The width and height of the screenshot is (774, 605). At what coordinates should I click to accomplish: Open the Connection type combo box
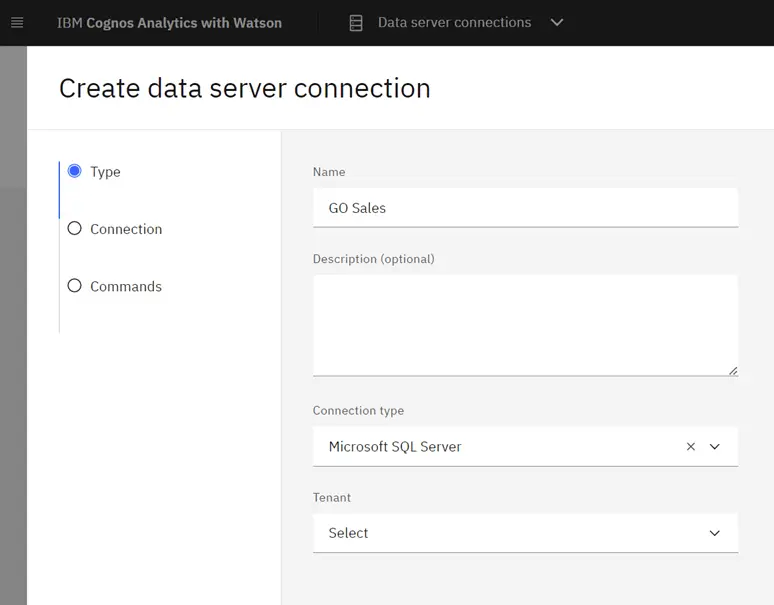(525, 447)
